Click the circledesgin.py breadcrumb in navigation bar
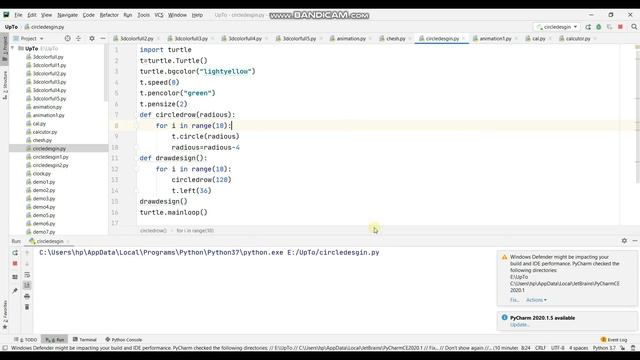 (44, 27)
